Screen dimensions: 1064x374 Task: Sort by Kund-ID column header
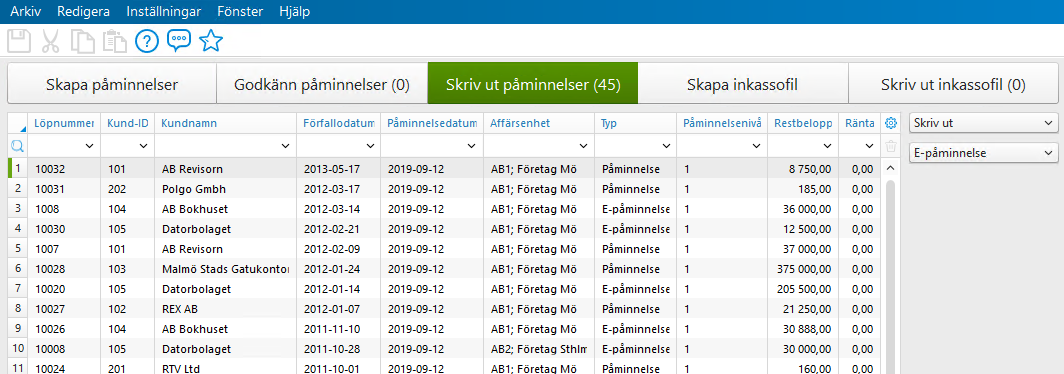[127, 124]
